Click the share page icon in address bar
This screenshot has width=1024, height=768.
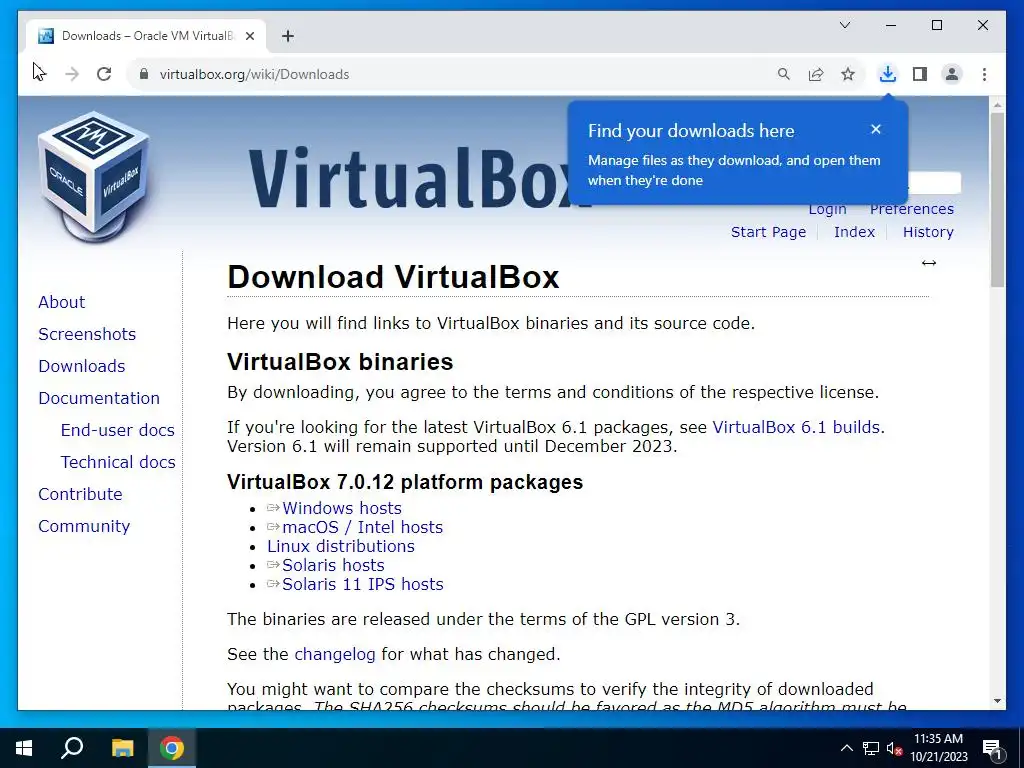[x=816, y=74]
